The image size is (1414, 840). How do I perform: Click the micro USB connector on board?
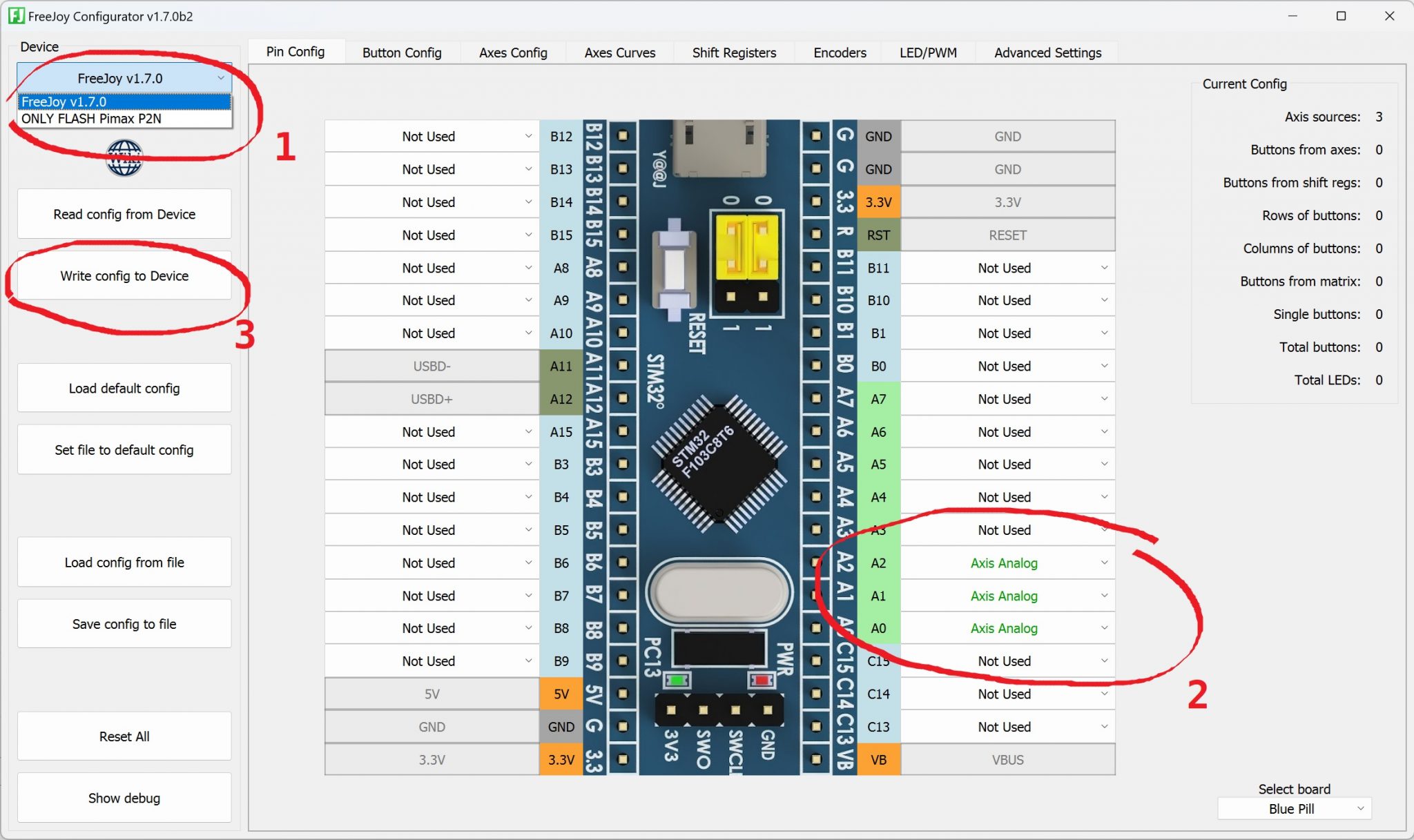click(719, 148)
